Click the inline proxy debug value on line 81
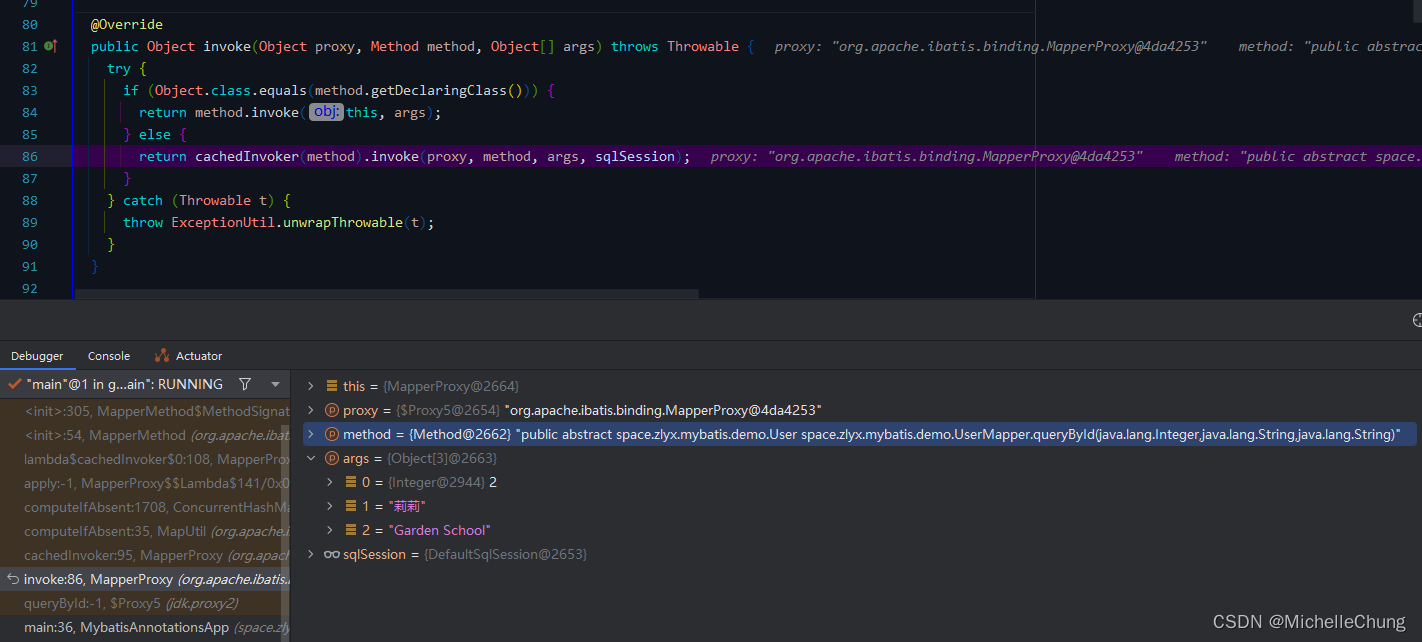Image resolution: width=1422 pixels, height=642 pixels. click(x=991, y=46)
